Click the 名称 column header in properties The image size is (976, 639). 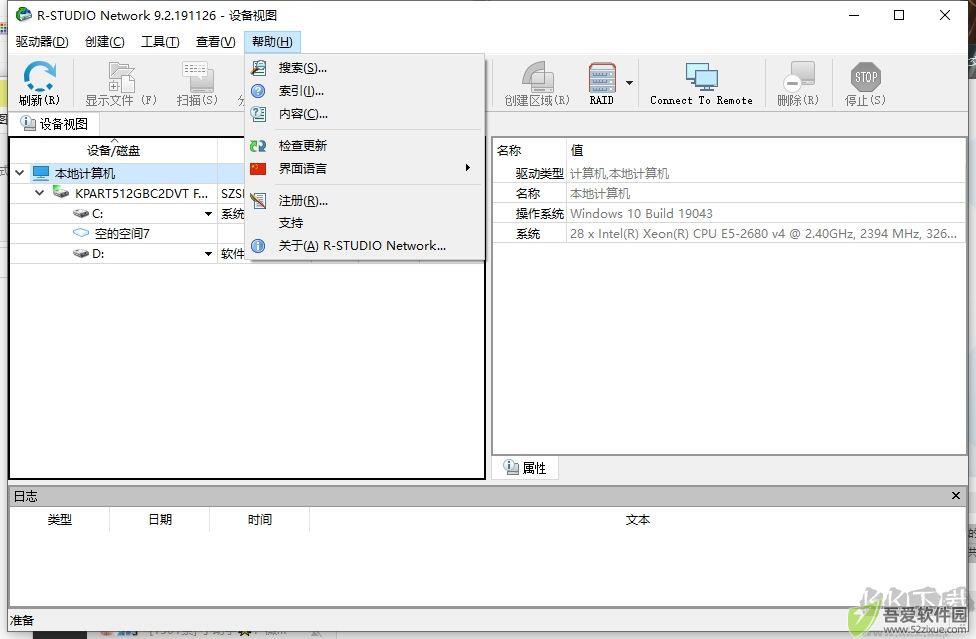pyautogui.click(x=530, y=151)
